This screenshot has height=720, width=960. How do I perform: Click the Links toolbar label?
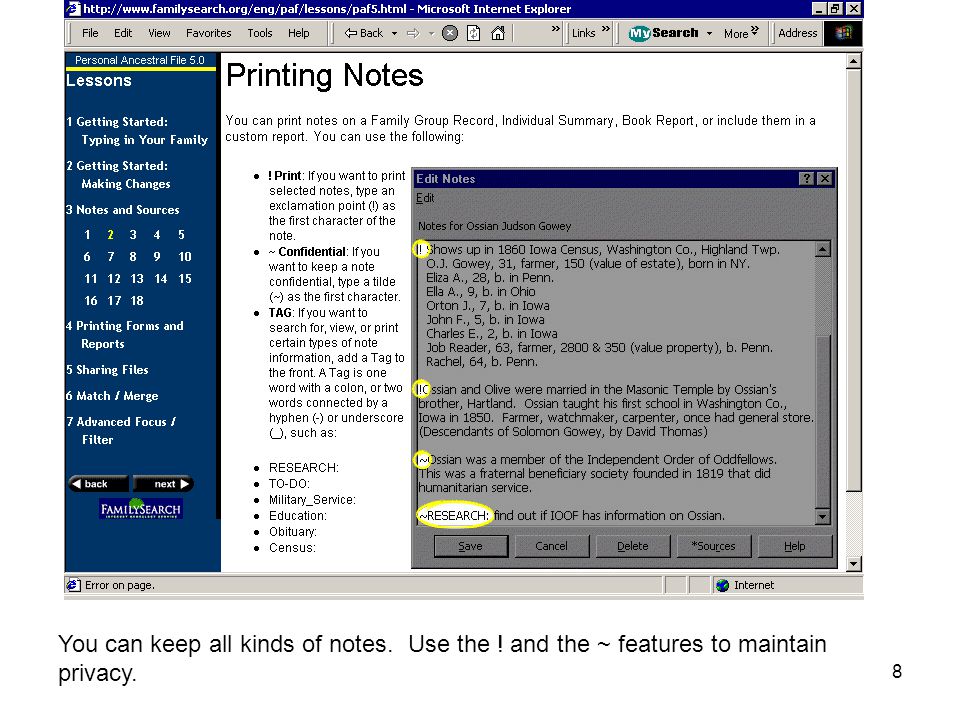tap(583, 33)
